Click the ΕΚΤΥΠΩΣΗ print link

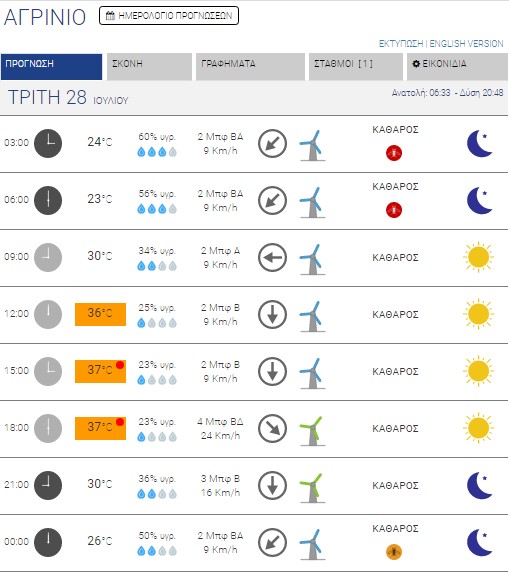401,44
